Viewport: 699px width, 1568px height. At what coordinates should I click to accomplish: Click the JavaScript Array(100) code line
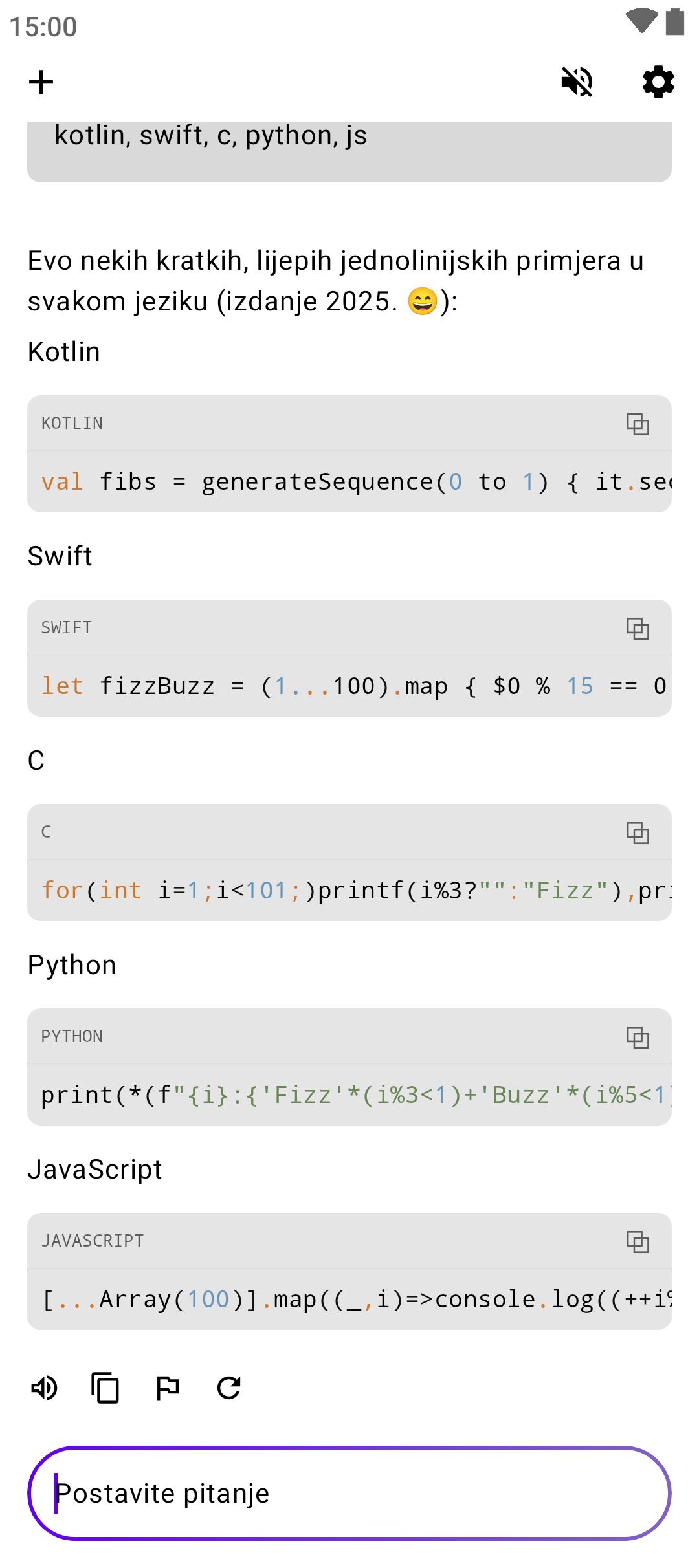pyautogui.click(x=349, y=1300)
